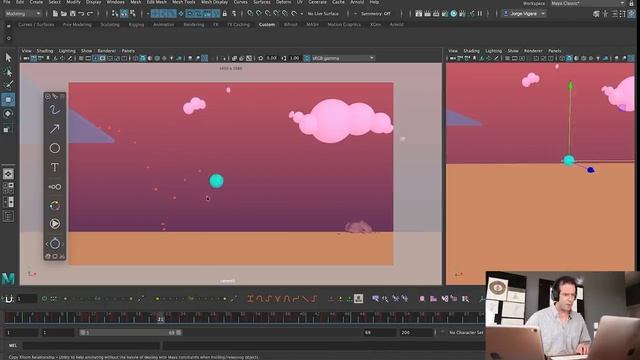
Task: Click the Save Scene icon
Action: click(x=73, y=13)
